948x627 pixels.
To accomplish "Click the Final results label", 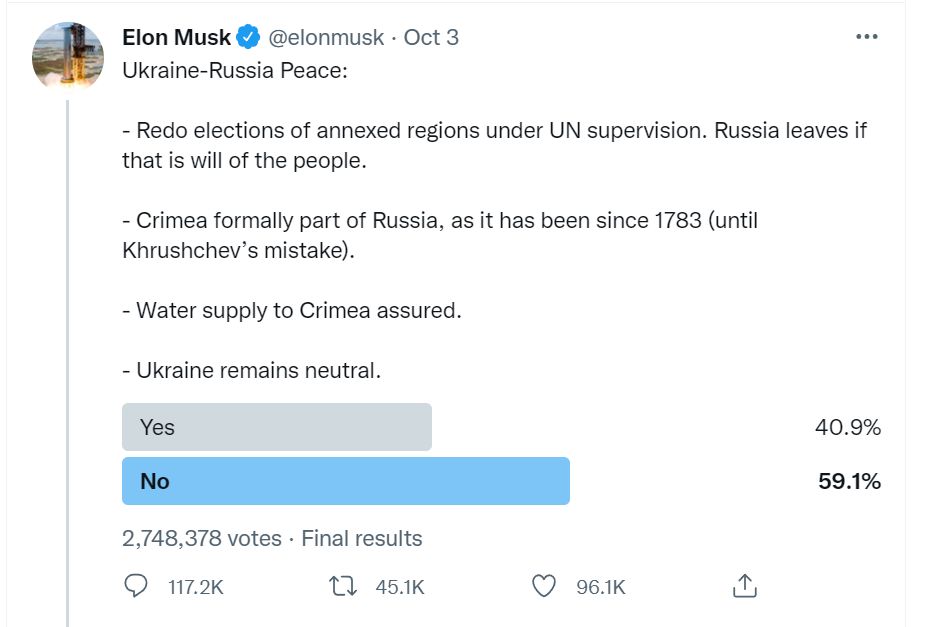I will (362, 538).
